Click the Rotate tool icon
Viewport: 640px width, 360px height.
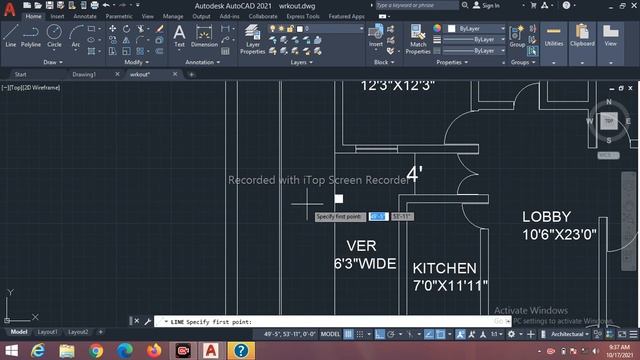pos(127,29)
